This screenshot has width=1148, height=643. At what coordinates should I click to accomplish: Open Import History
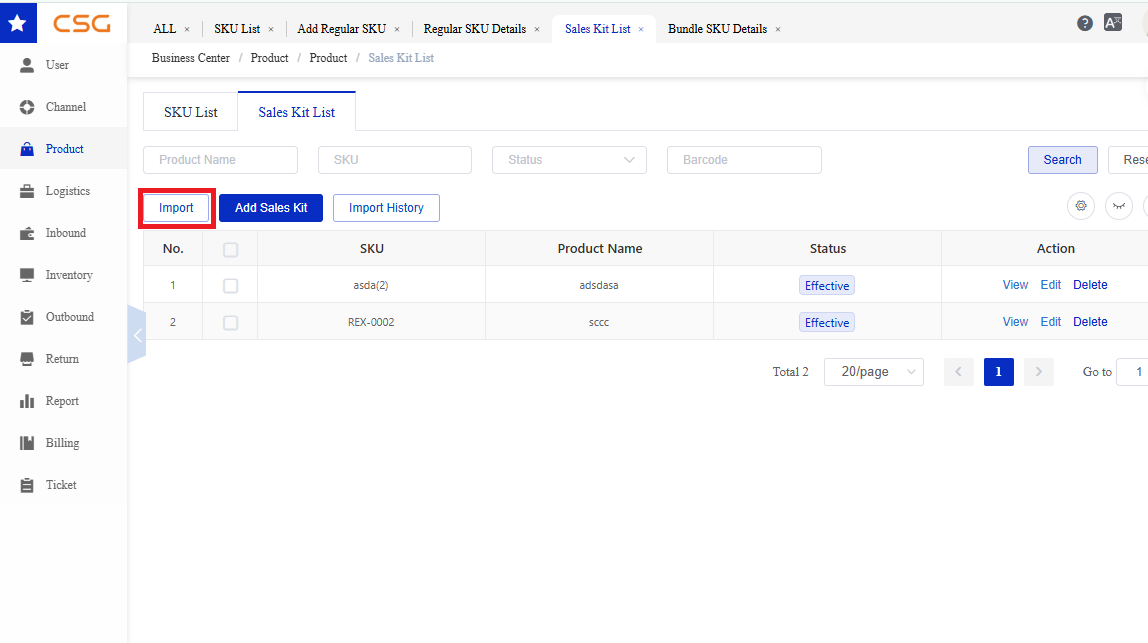[x=386, y=208]
